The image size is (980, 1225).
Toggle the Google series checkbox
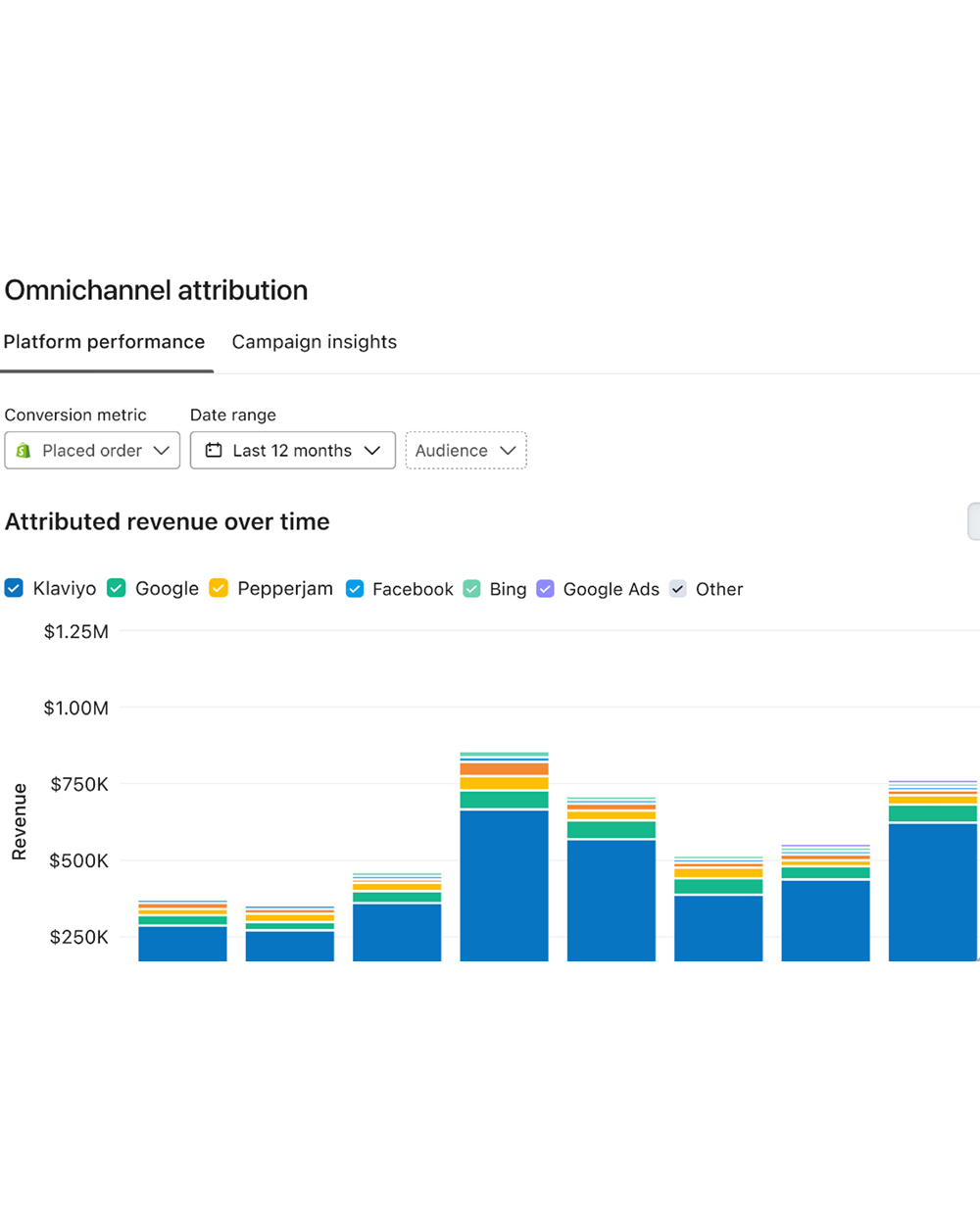(x=117, y=588)
